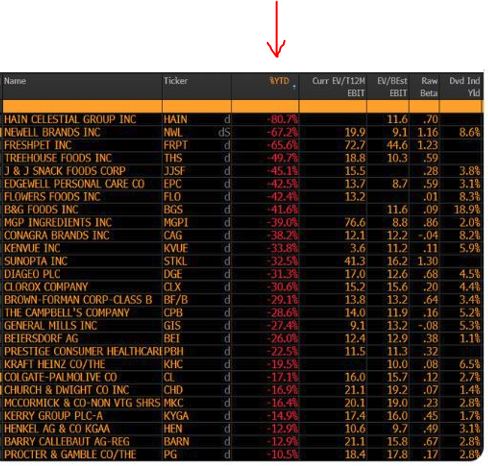Image resolution: width=488 pixels, height=466 pixels.
Task: Click the BF/B ticker cell
Action: [176, 300]
